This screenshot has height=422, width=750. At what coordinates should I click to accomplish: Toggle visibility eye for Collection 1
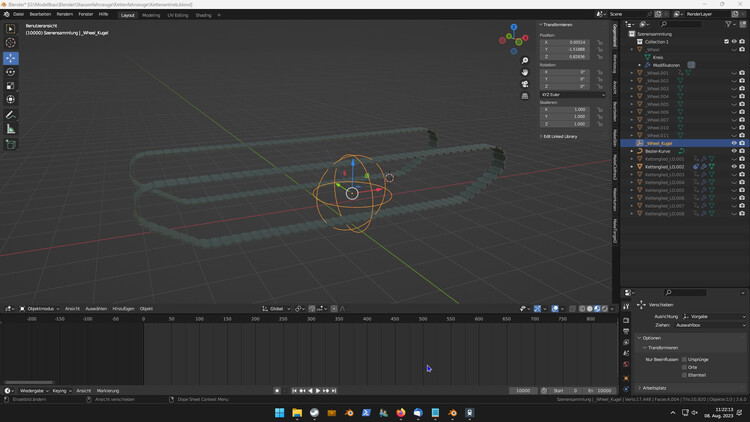(x=734, y=42)
